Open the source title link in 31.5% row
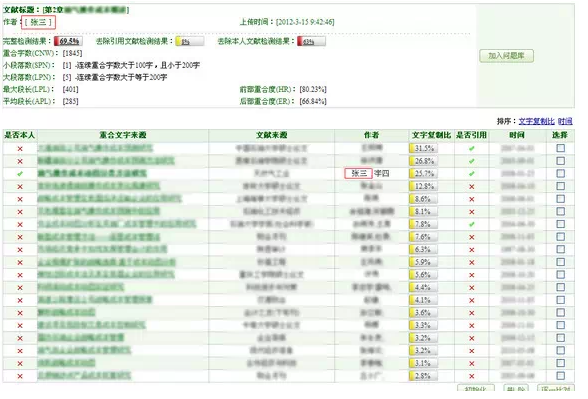Viewport: 588px width, 399px height. (95, 148)
